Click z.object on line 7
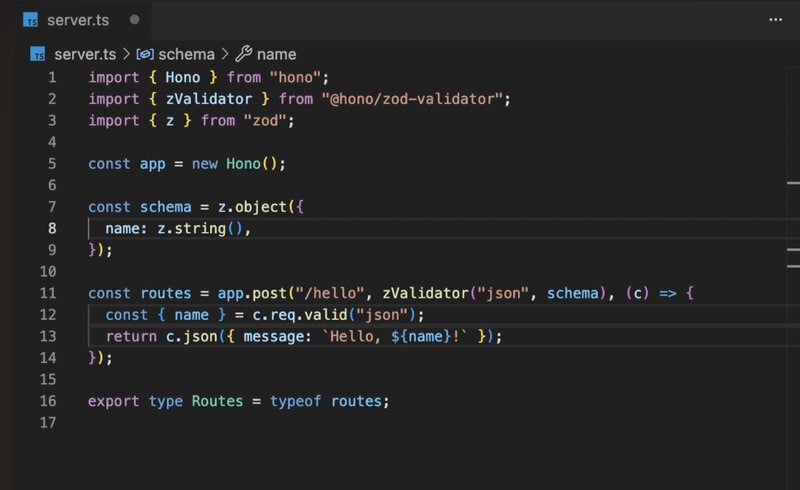The image size is (800, 490). (x=252, y=207)
